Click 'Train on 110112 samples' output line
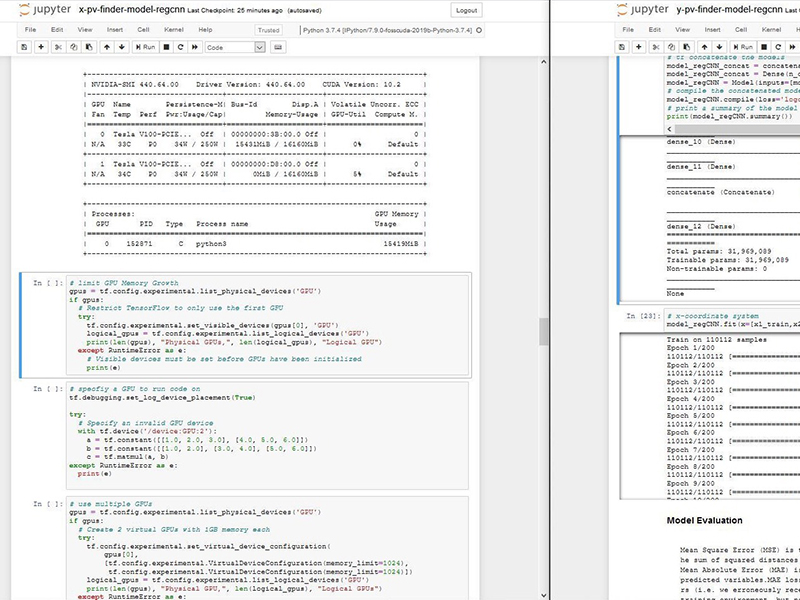800x600 pixels. (716, 339)
